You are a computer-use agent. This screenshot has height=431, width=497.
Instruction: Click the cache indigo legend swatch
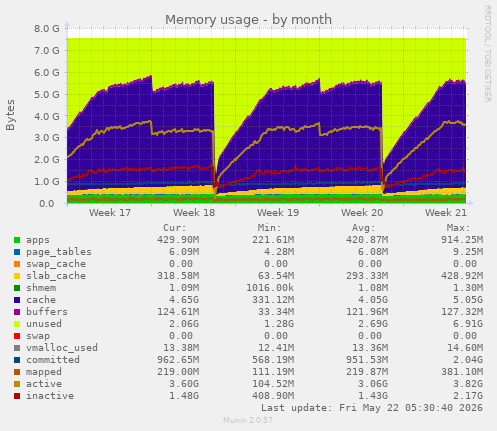tap(17, 300)
